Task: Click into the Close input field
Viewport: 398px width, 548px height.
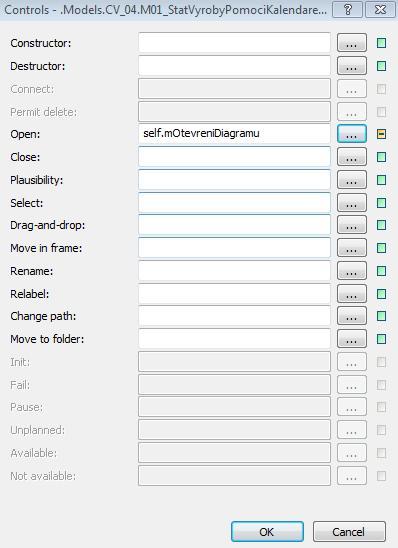Action: [x=234, y=157]
